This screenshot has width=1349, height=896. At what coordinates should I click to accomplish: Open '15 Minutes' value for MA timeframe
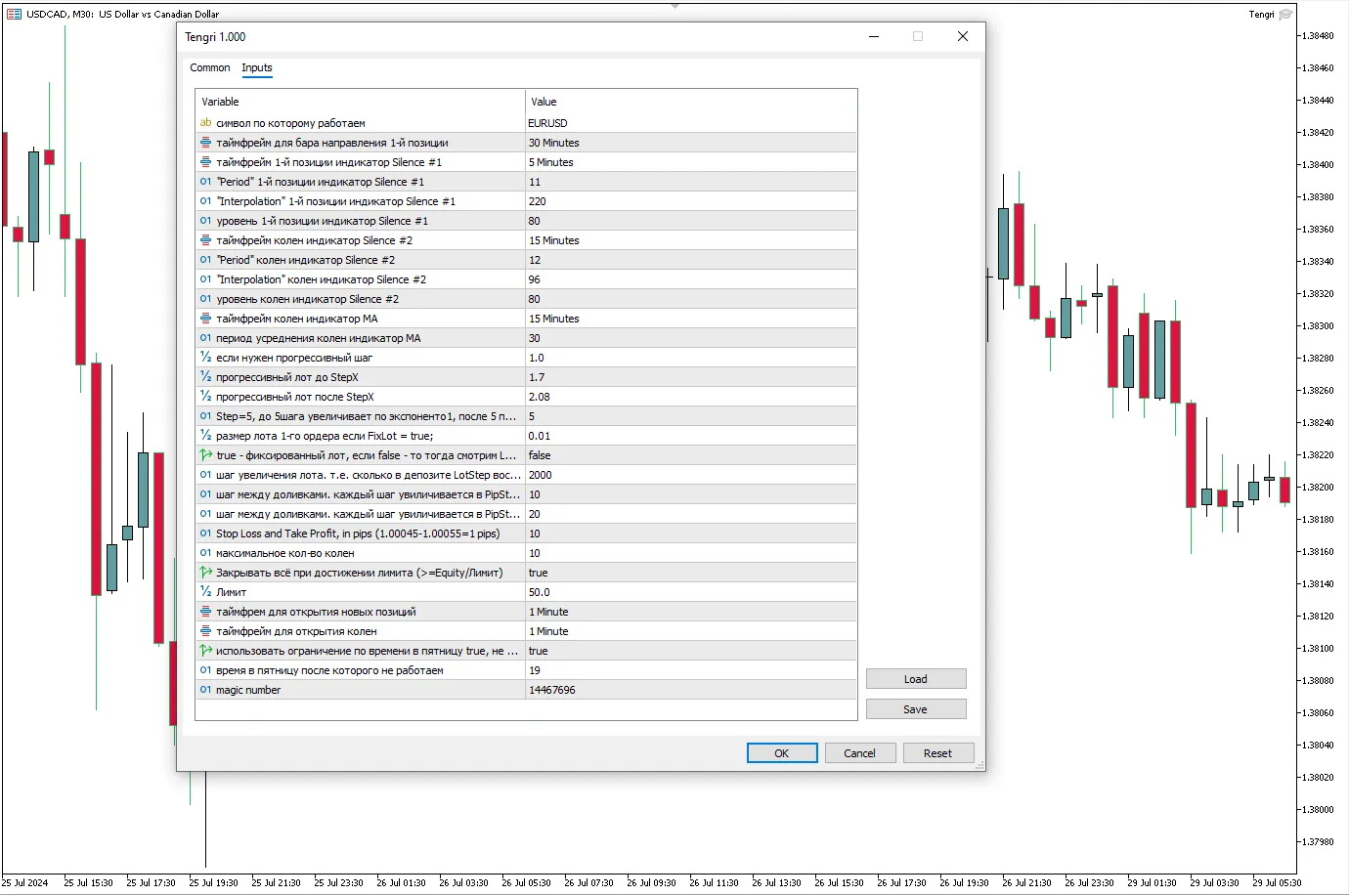691,319
